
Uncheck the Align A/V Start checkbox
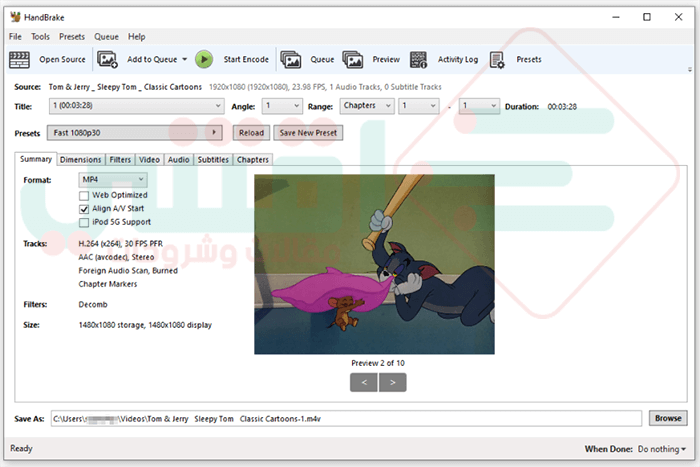pyautogui.click(x=84, y=209)
